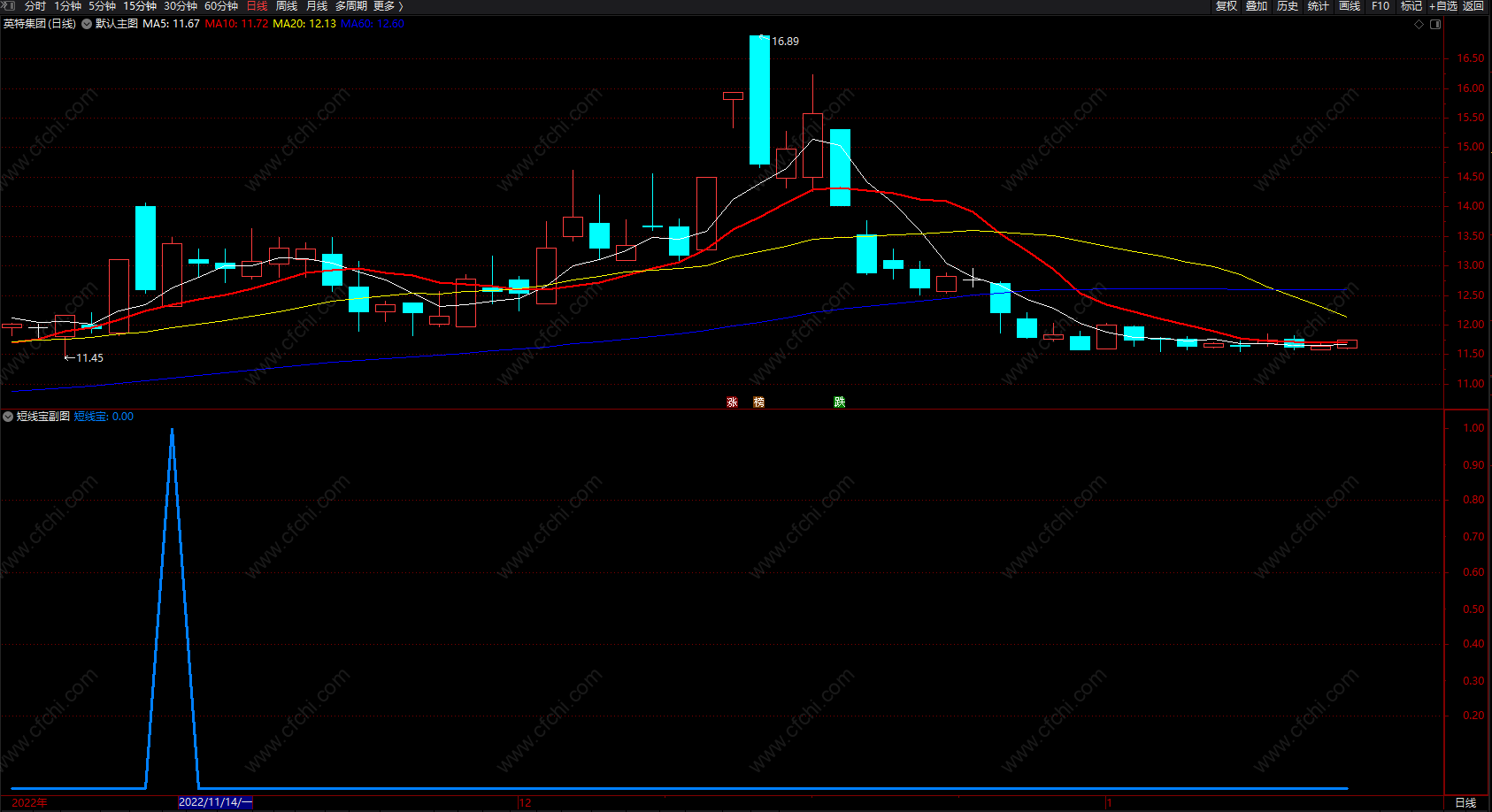Select the 月线 period tab
The height and width of the screenshot is (812, 1492).
click(317, 6)
